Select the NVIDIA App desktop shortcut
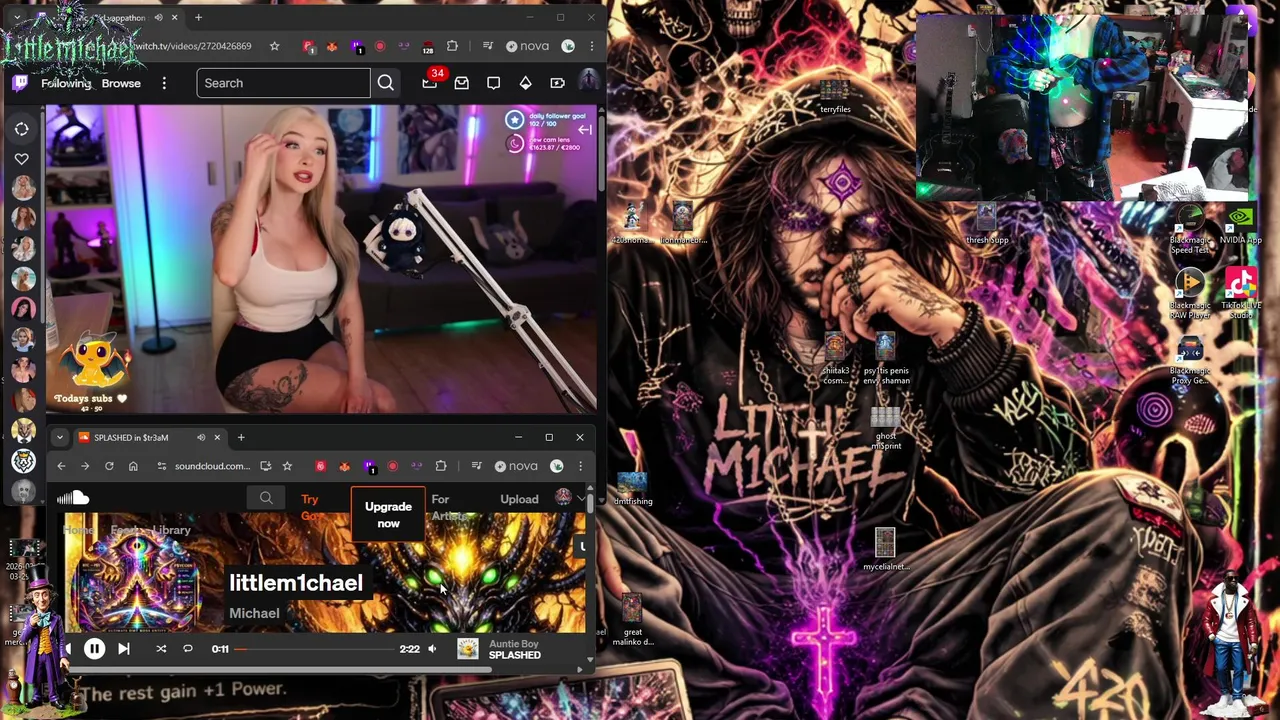This screenshot has width=1280, height=720. click(x=1240, y=225)
